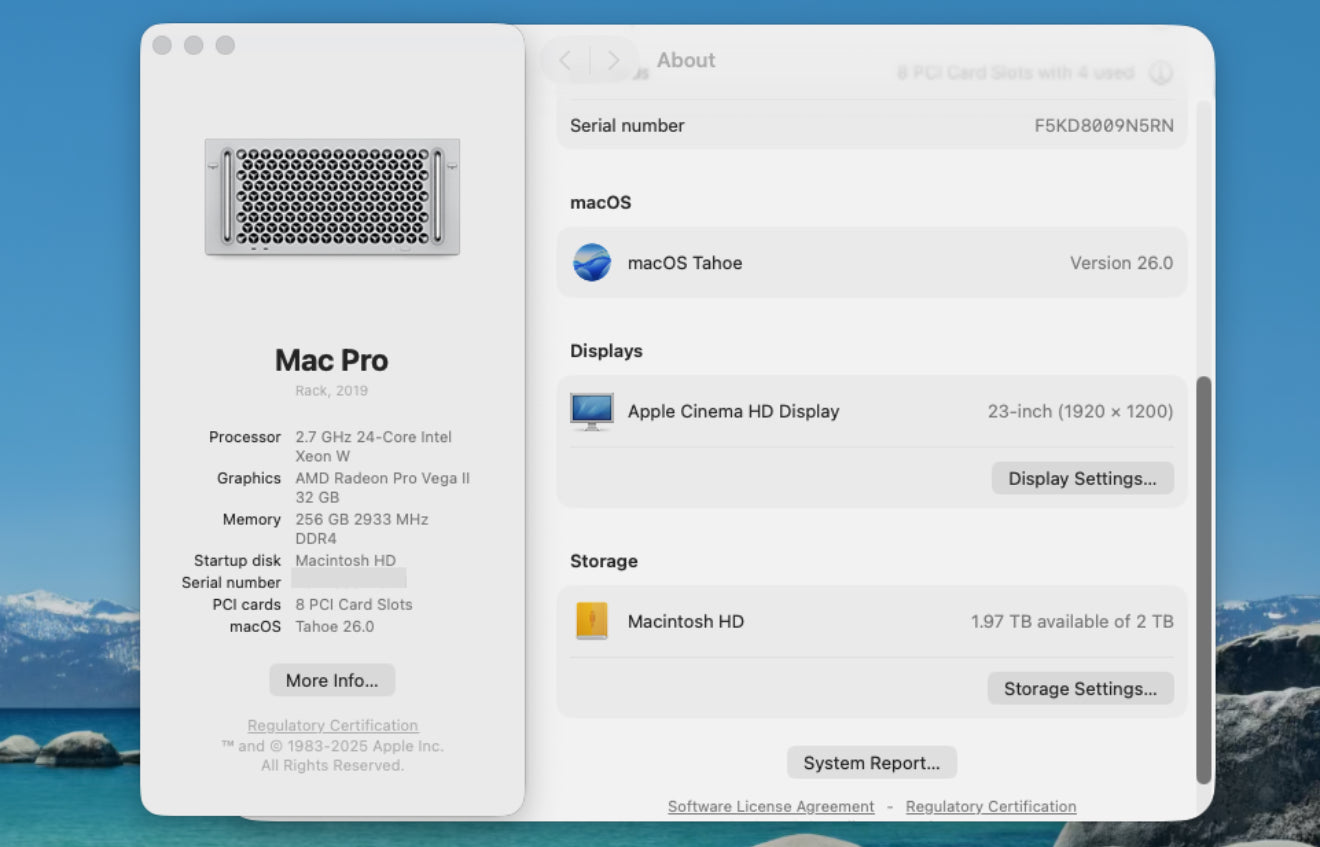The image size is (1320, 847).
Task: Go forward using the right chevron
Action: [x=614, y=60]
